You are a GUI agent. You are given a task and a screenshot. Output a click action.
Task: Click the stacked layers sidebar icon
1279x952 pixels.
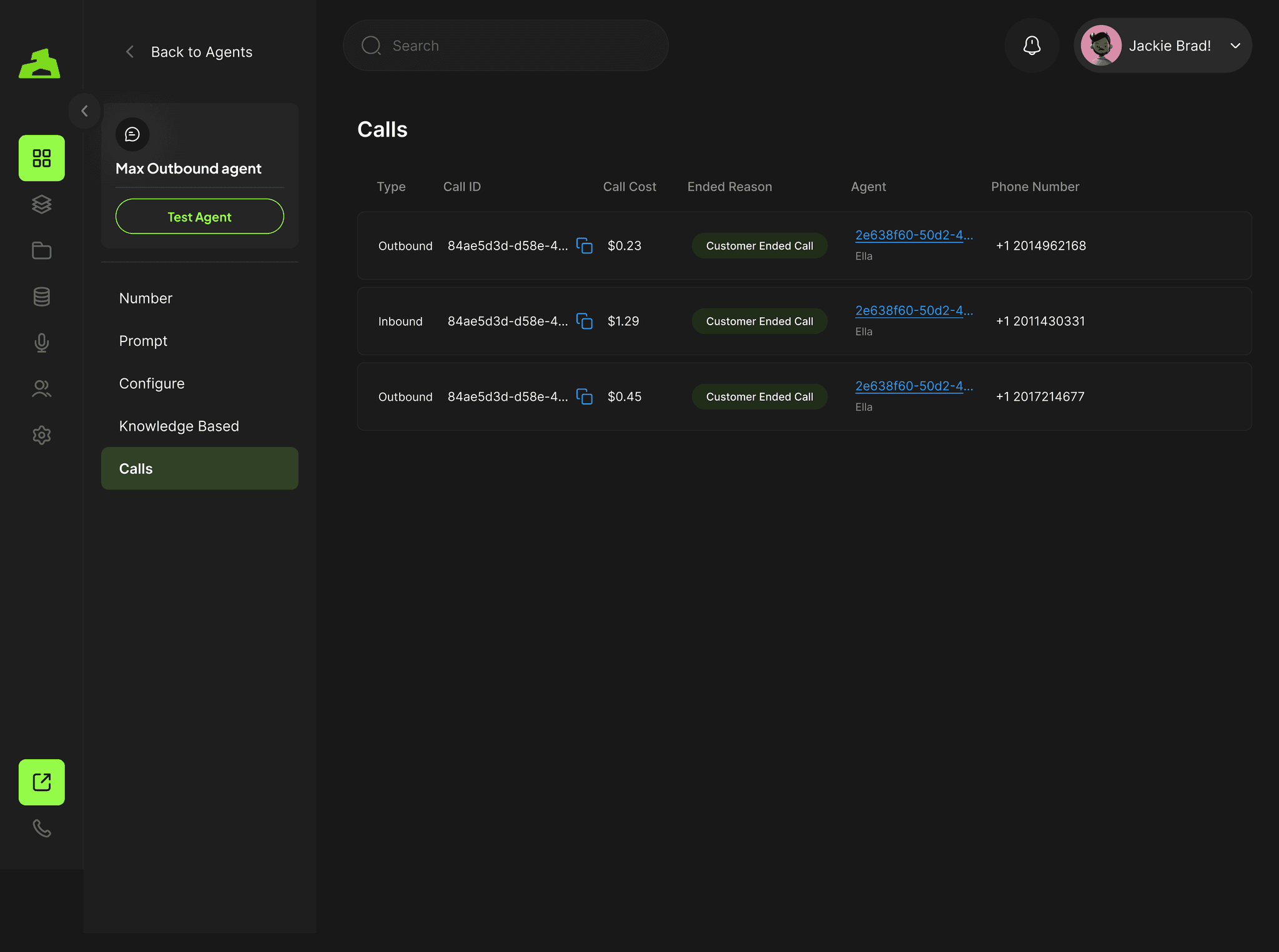[x=42, y=204]
